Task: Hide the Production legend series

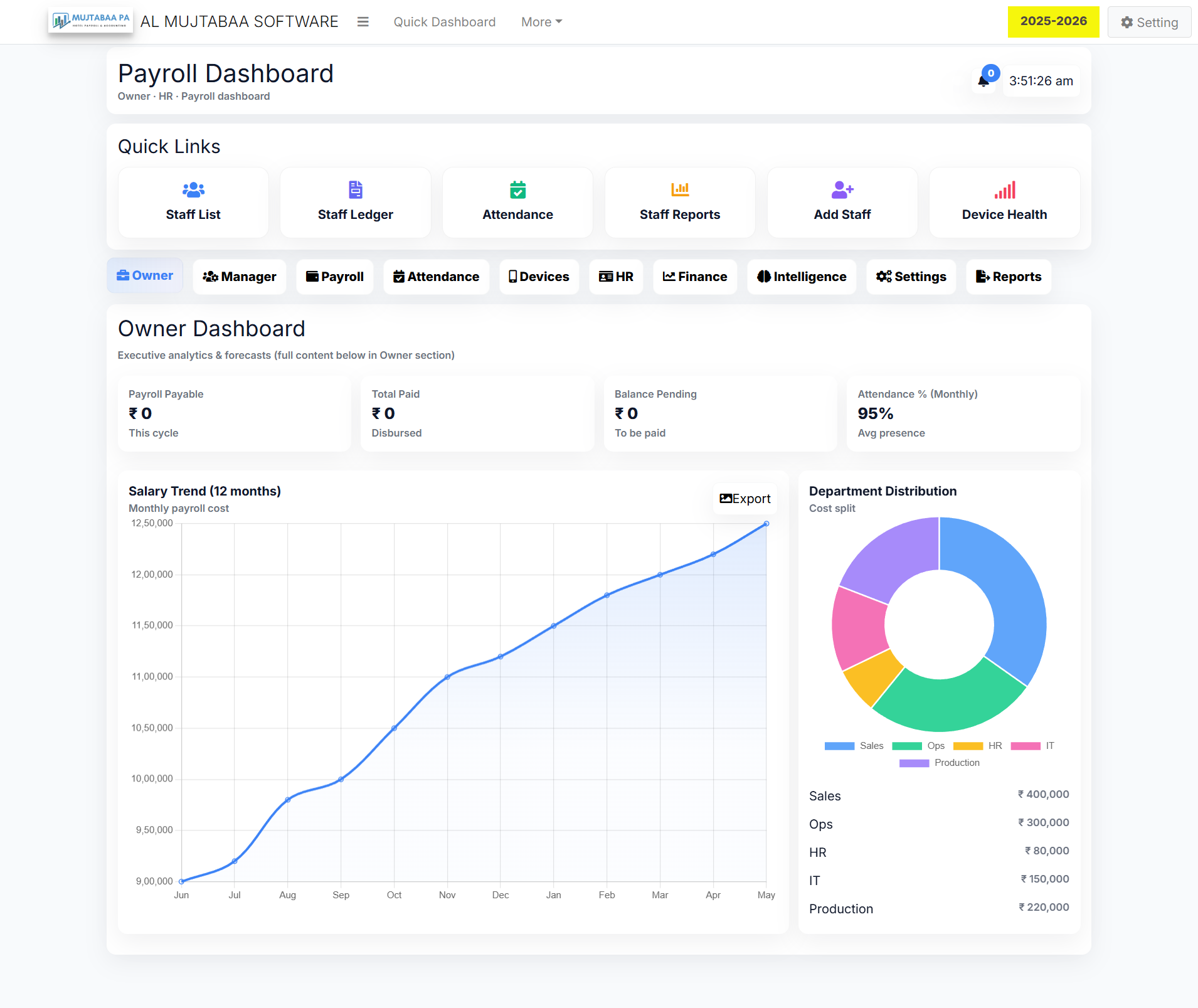Action: pyautogui.click(x=939, y=763)
